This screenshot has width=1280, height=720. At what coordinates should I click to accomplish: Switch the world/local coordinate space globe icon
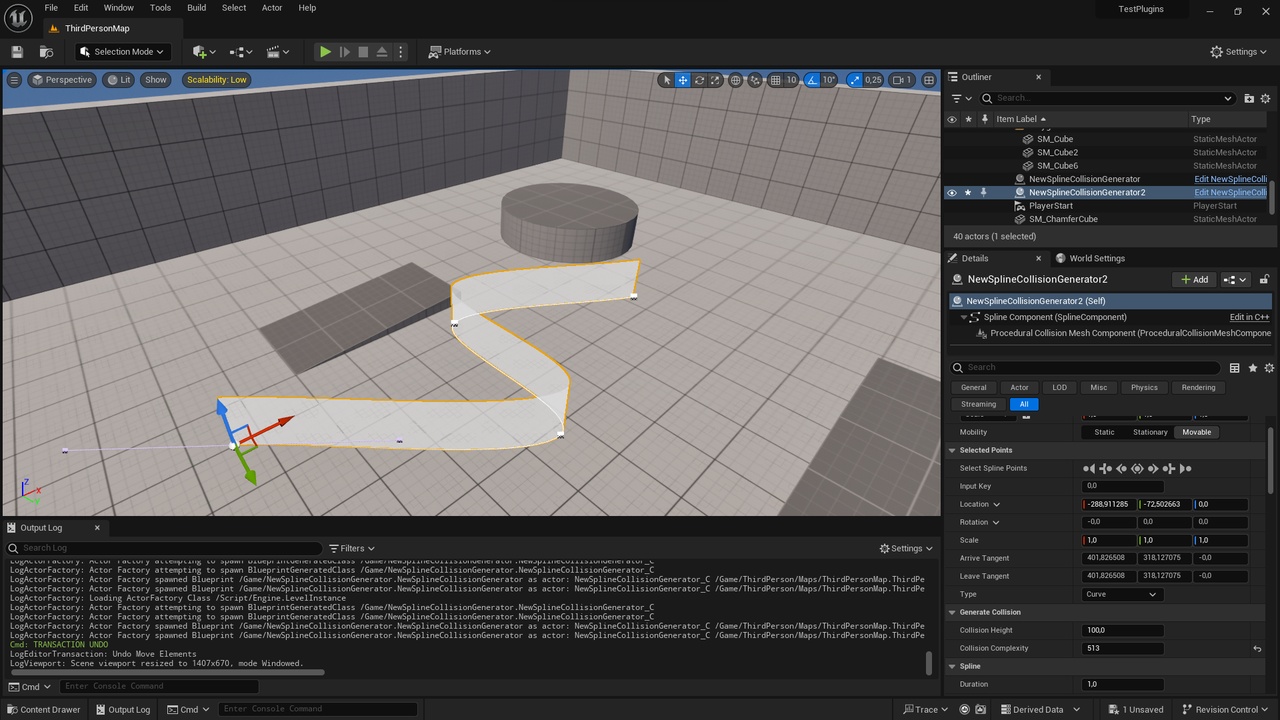pyautogui.click(x=736, y=80)
